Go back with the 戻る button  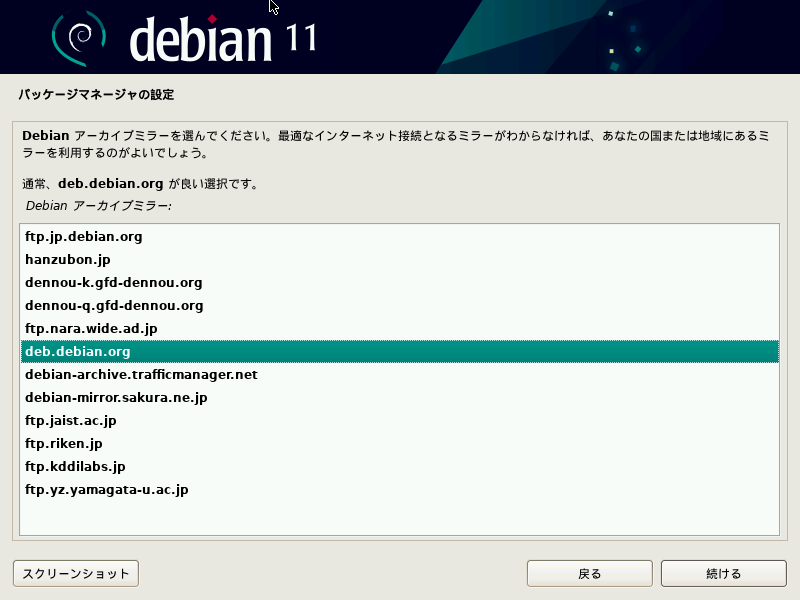click(x=590, y=573)
